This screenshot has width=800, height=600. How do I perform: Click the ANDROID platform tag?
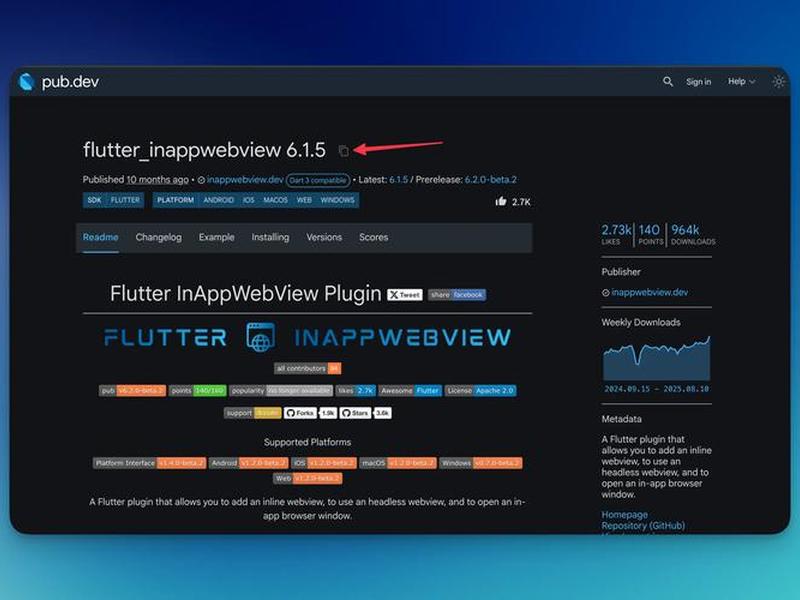(218, 200)
